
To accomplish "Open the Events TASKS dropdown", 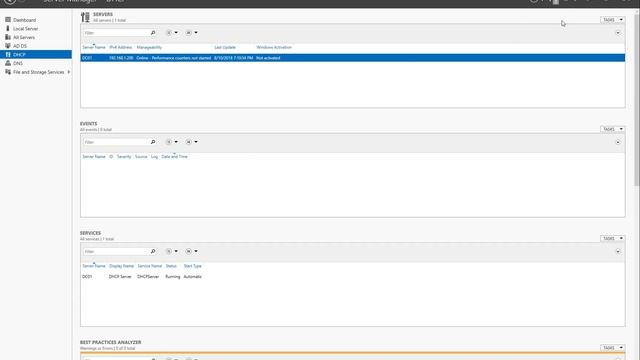I will tap(612, 129).
